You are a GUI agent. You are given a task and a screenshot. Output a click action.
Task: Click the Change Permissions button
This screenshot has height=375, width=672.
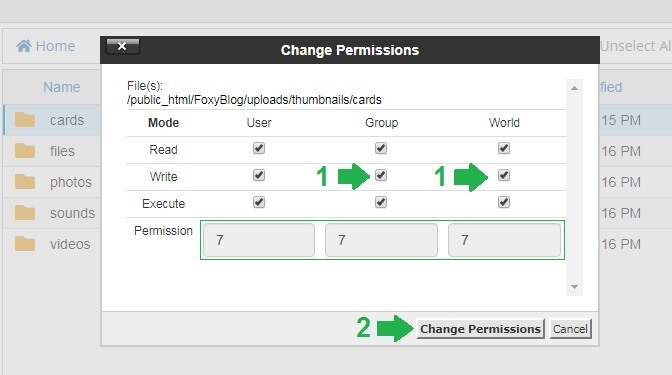[480, 329]
